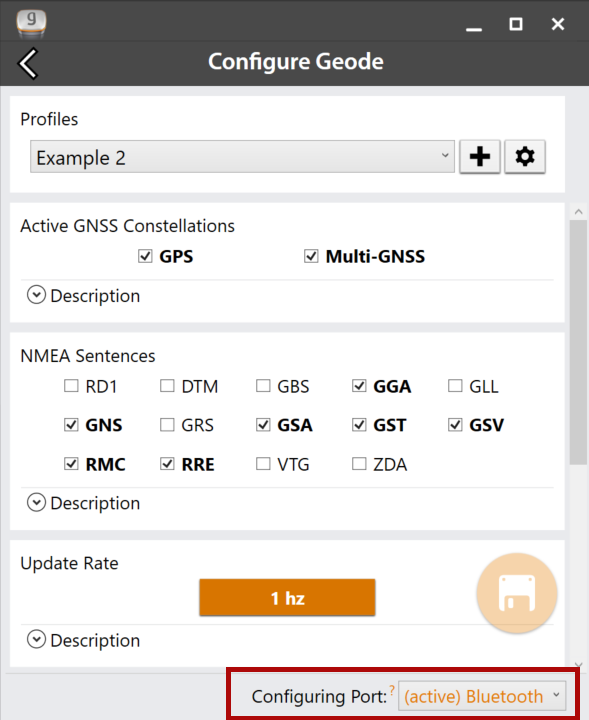Open Configuring Port help question mark
589x720 pixels.
pyautogui.click(x=392, y=689)
